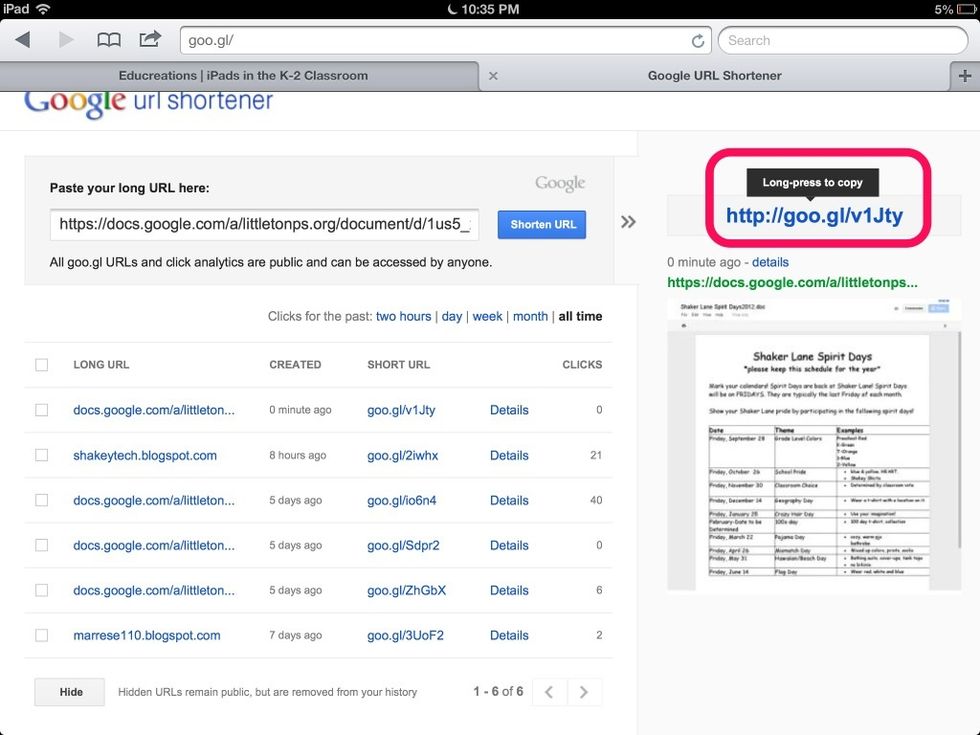This screenshot has width=980, height=735.
Task: Filter clicks for the past week
Action: (x=488, y=316)
